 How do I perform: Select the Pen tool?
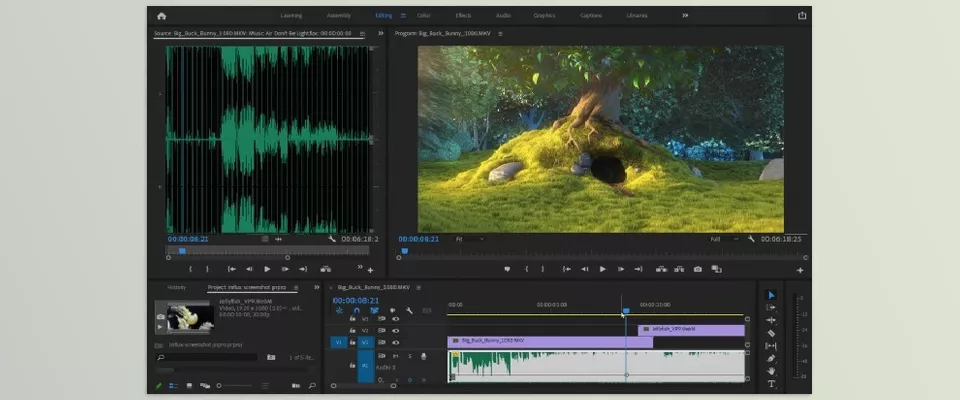coord(771,358)
